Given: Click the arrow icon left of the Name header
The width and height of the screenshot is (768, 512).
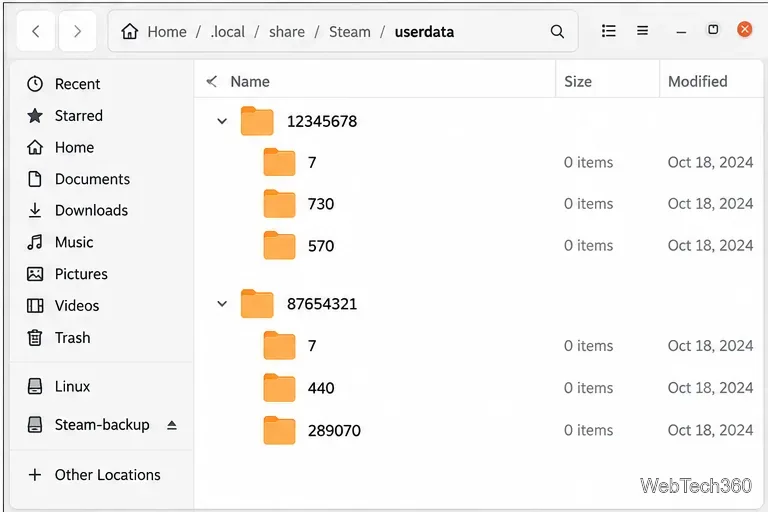Looking at the screenshot, I should pyautogui.click(x=212, y=81).
